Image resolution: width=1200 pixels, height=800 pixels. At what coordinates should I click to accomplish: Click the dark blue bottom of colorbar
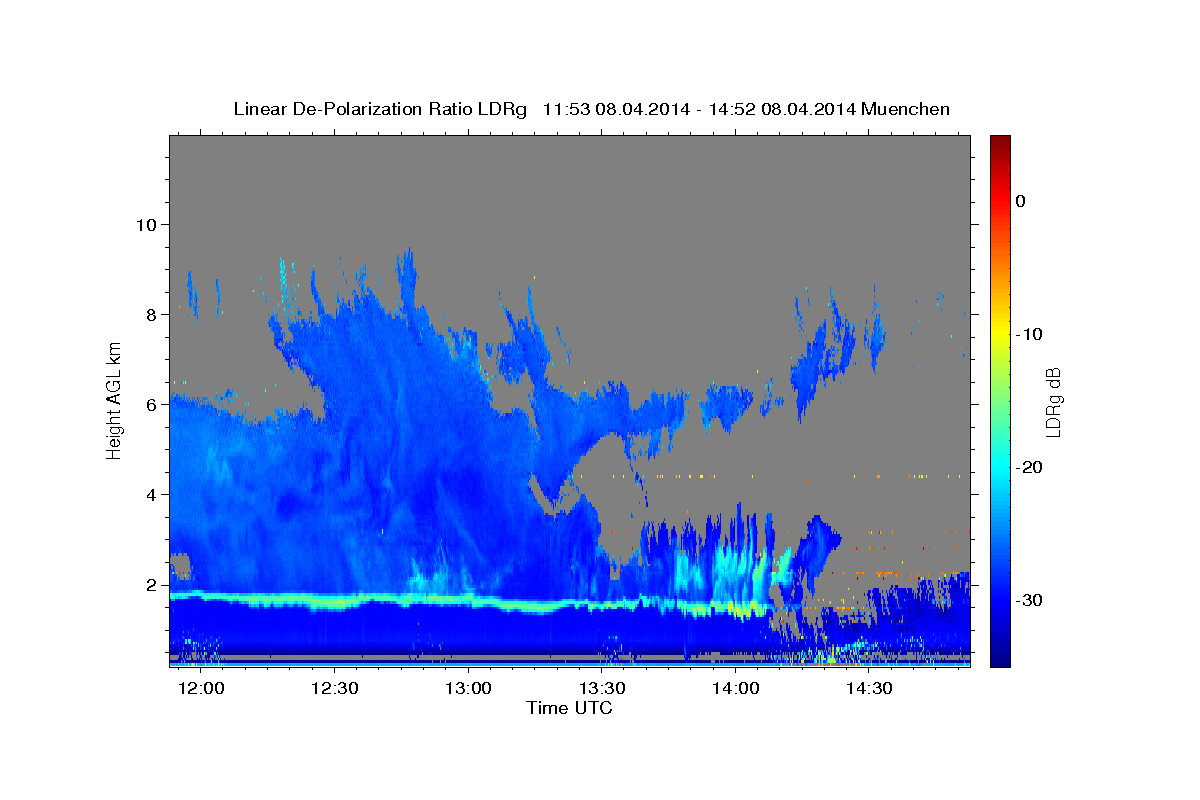pos(999,658)
